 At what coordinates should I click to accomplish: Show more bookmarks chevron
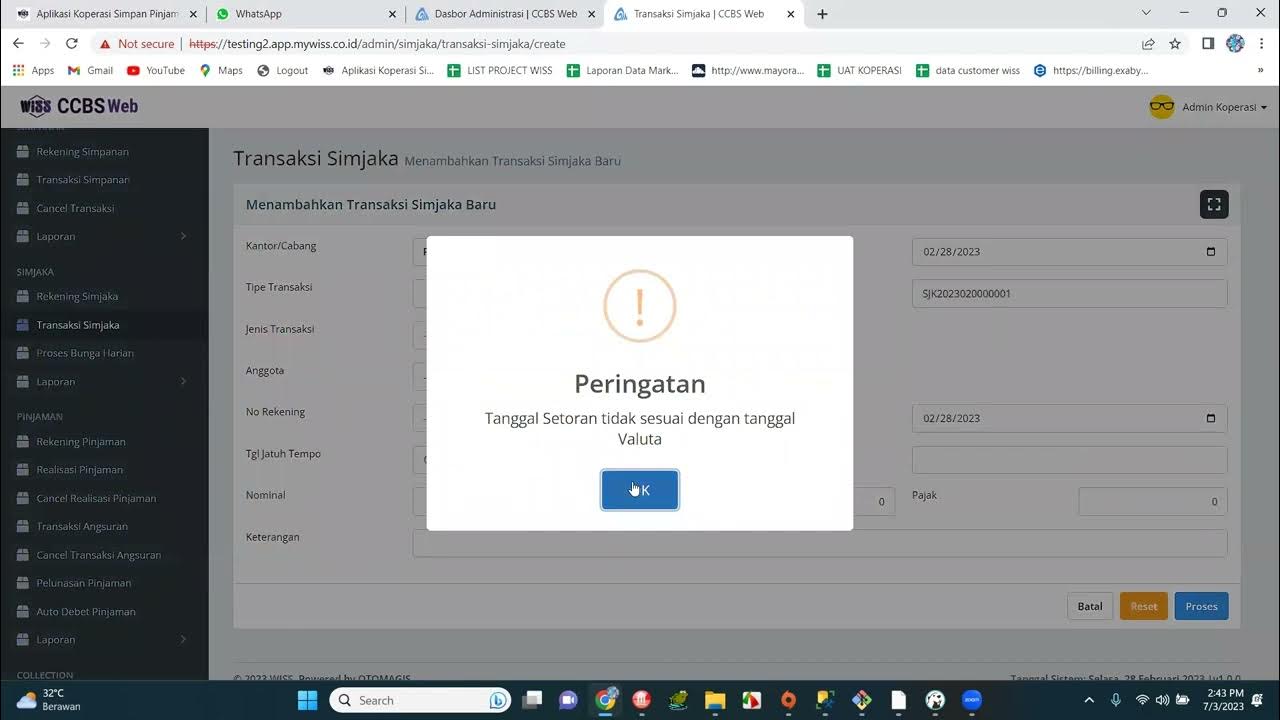click(x=1260, y=71)
